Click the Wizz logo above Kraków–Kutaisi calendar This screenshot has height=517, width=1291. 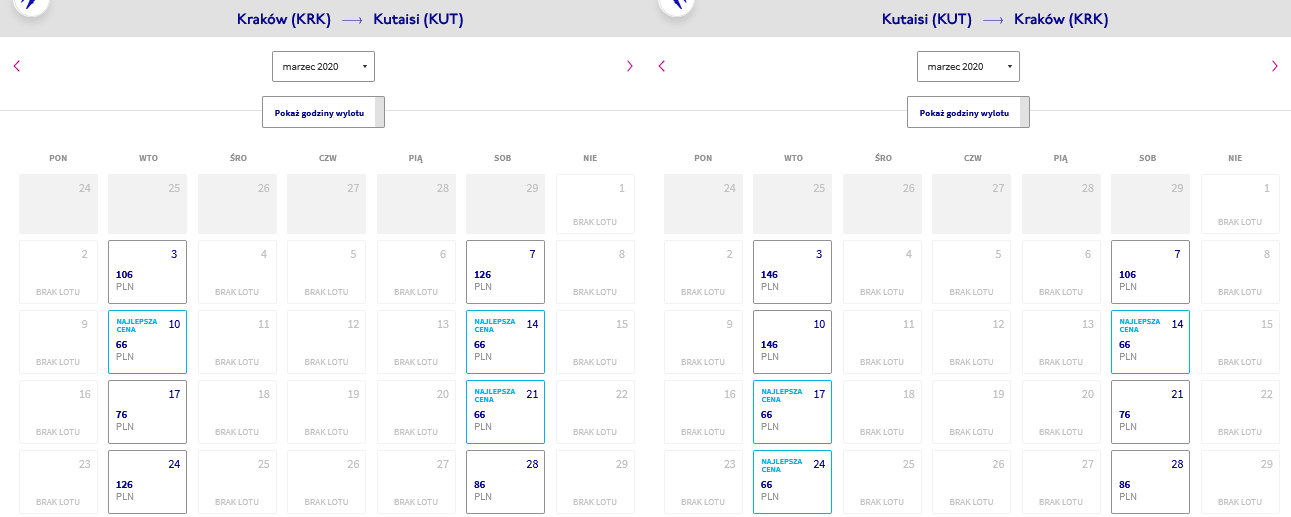tap(31, 5)
